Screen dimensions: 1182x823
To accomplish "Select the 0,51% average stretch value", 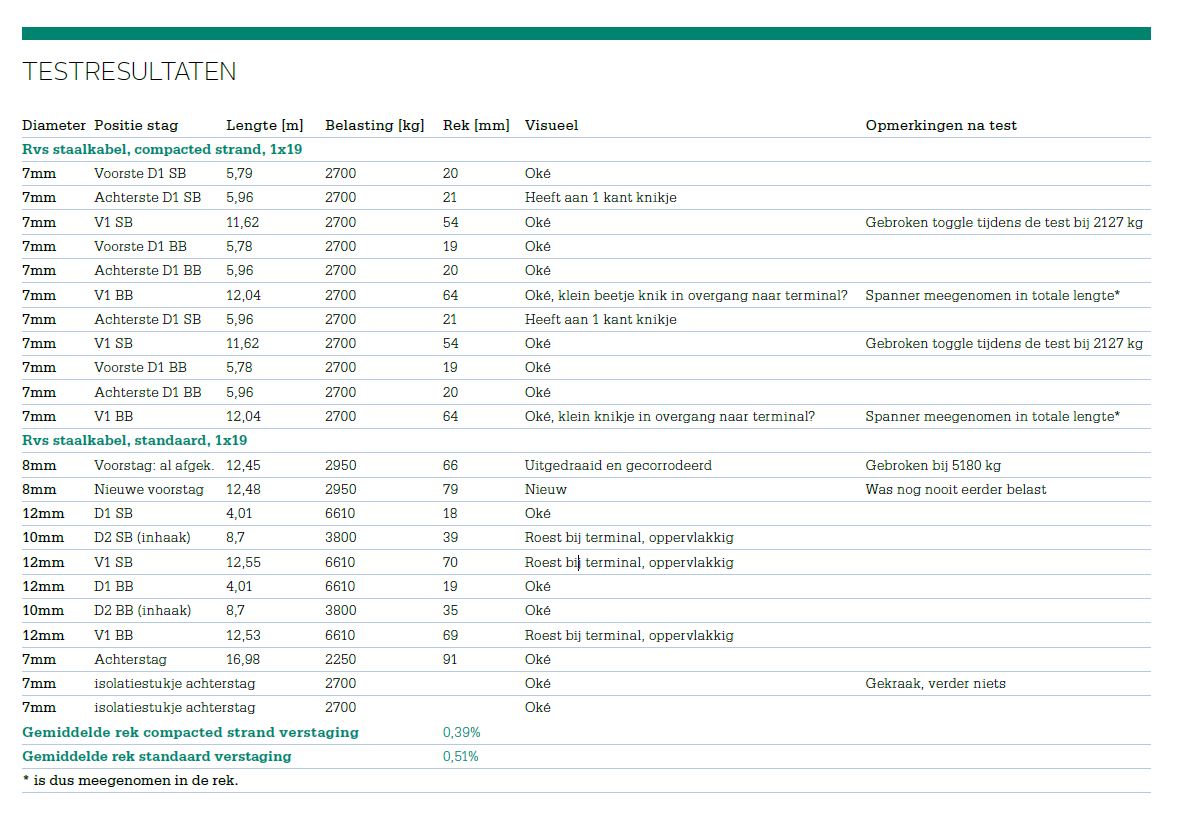I will [461, 757].
